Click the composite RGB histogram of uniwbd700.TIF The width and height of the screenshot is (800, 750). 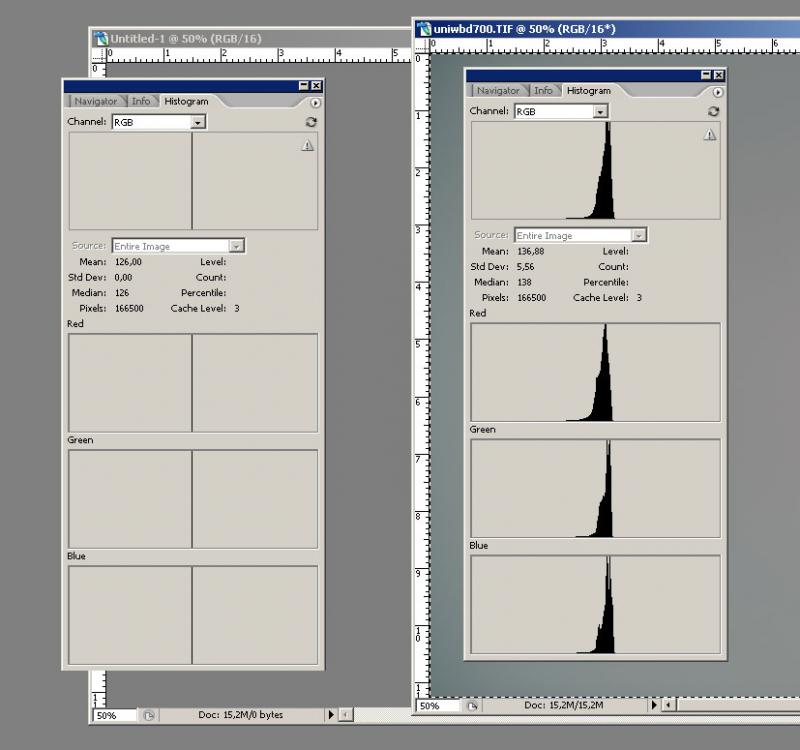(x=595, y=170)
